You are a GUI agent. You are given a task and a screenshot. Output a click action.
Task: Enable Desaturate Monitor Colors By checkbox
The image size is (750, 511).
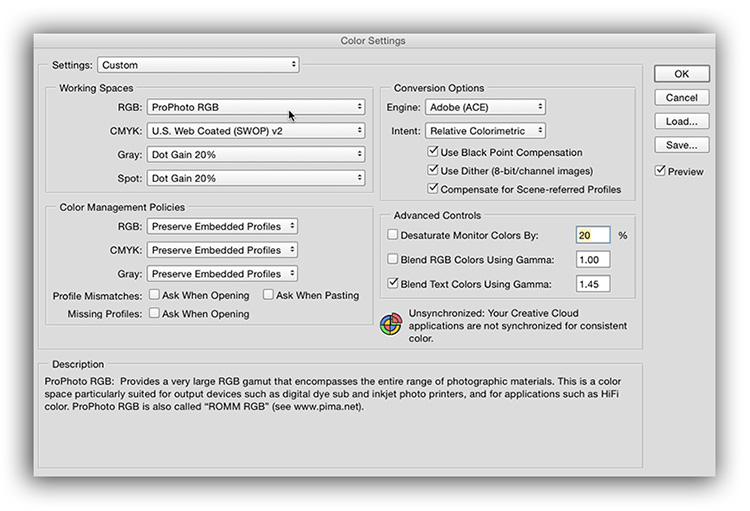pos(393,234)
